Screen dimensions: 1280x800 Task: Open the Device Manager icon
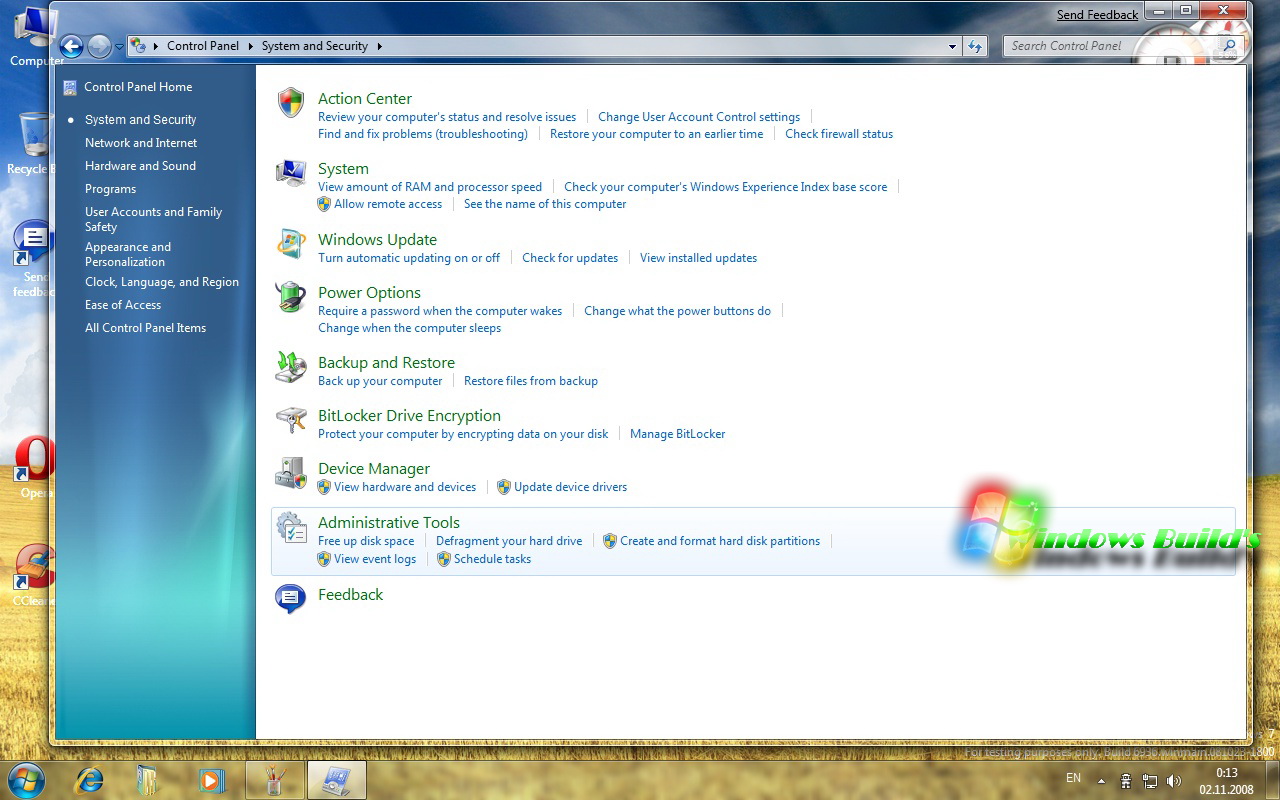(291, 473)
